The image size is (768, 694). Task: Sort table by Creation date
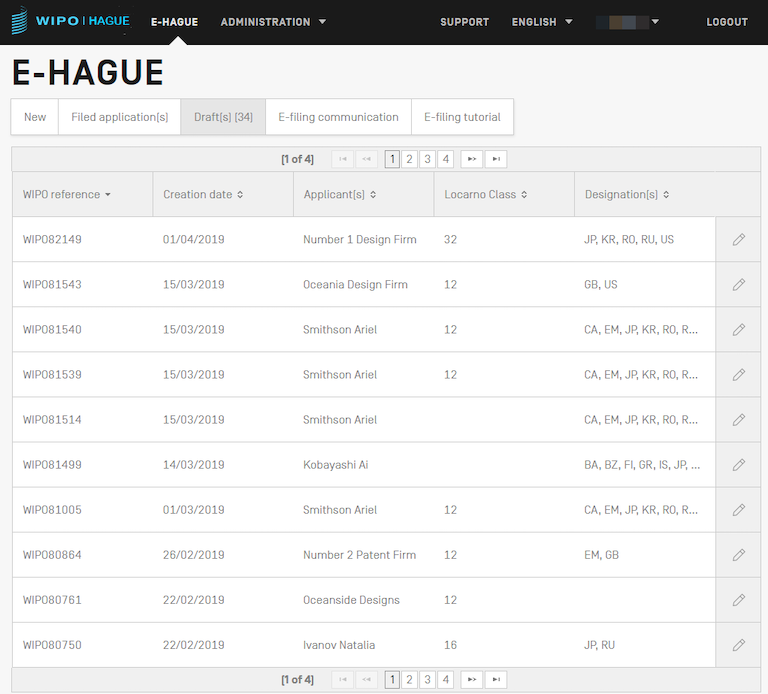(x=203, y=195)
